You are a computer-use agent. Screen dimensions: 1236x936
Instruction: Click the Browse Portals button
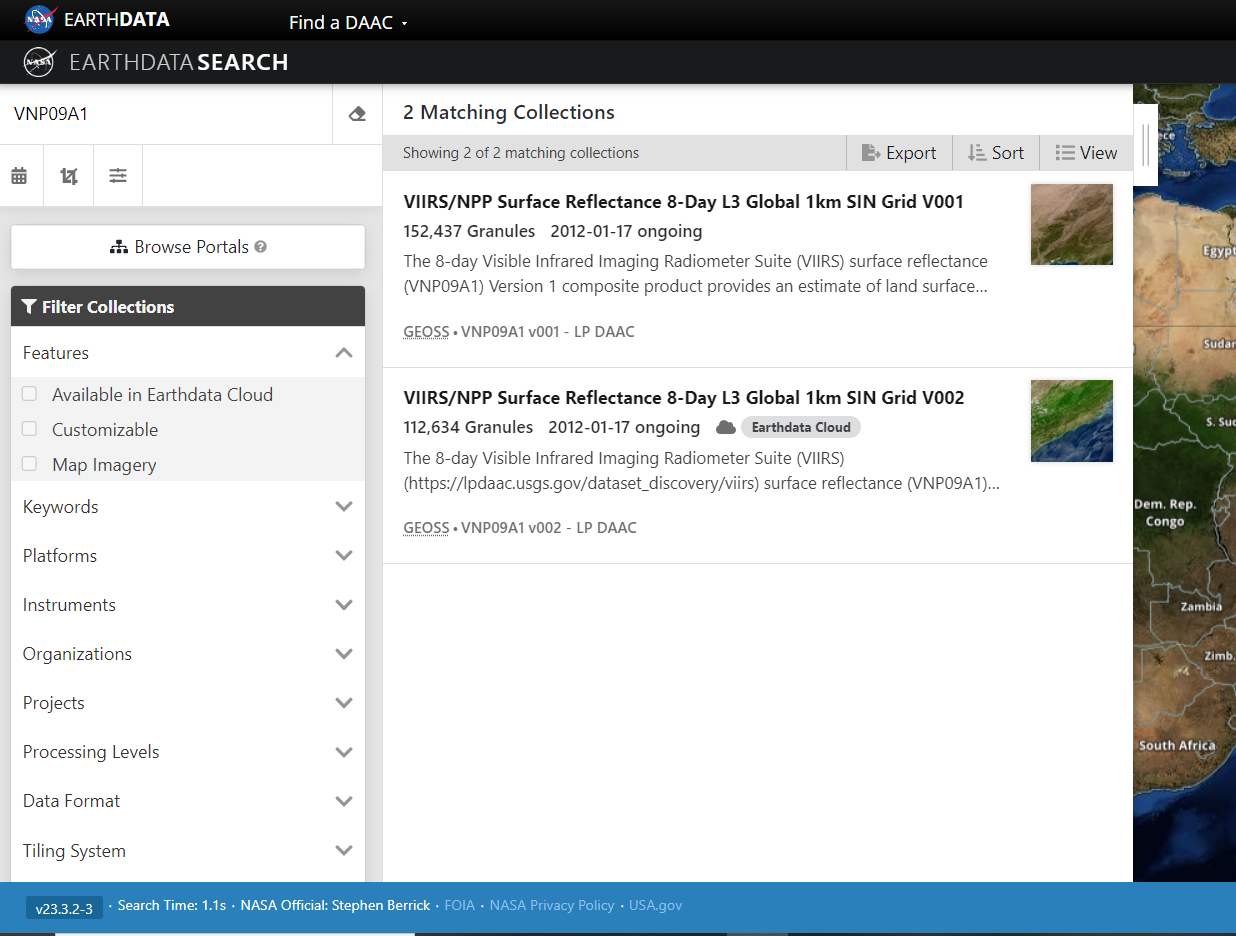(188, 247)
